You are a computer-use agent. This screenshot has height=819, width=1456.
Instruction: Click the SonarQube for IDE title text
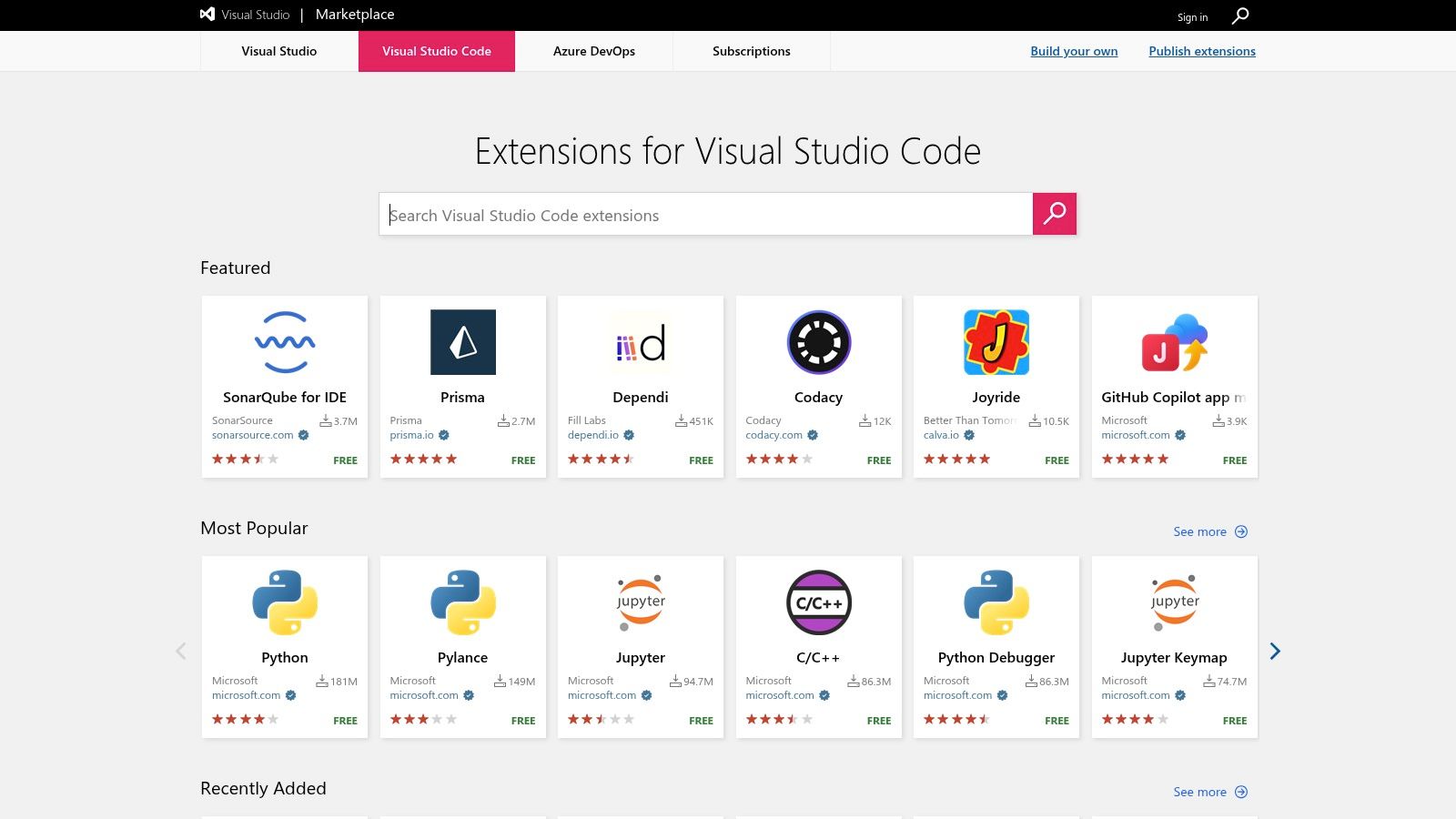(285, 397)
